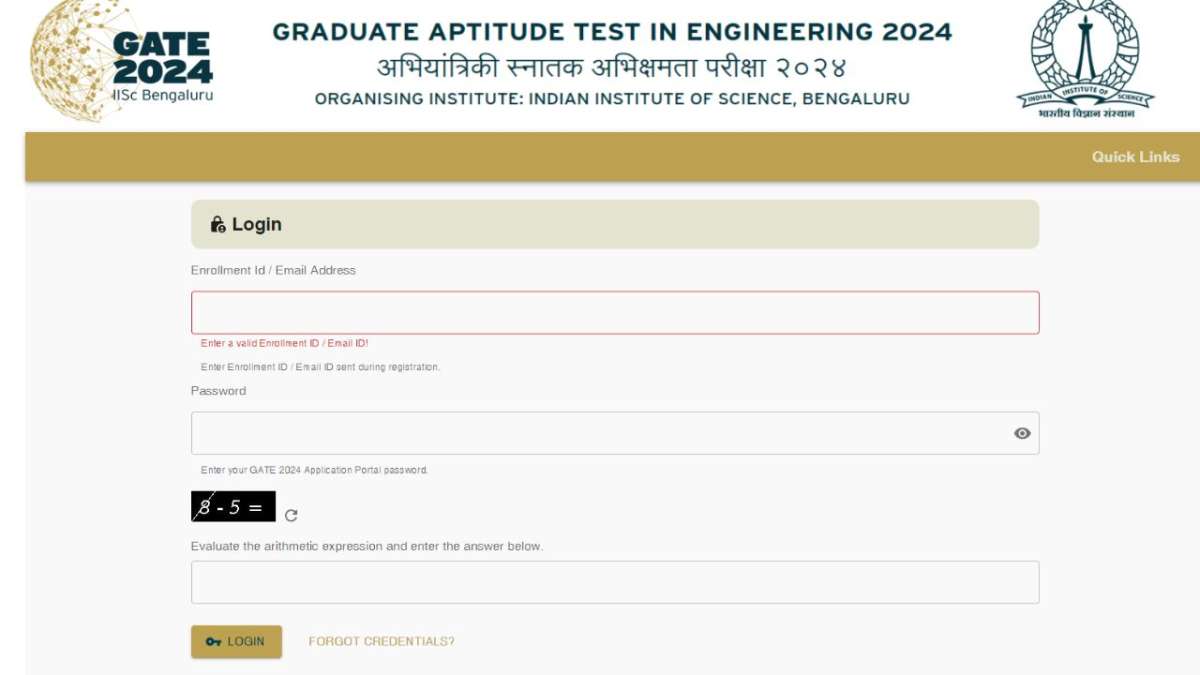
Task: Click the Login section header
Action: tap(255, 224)
